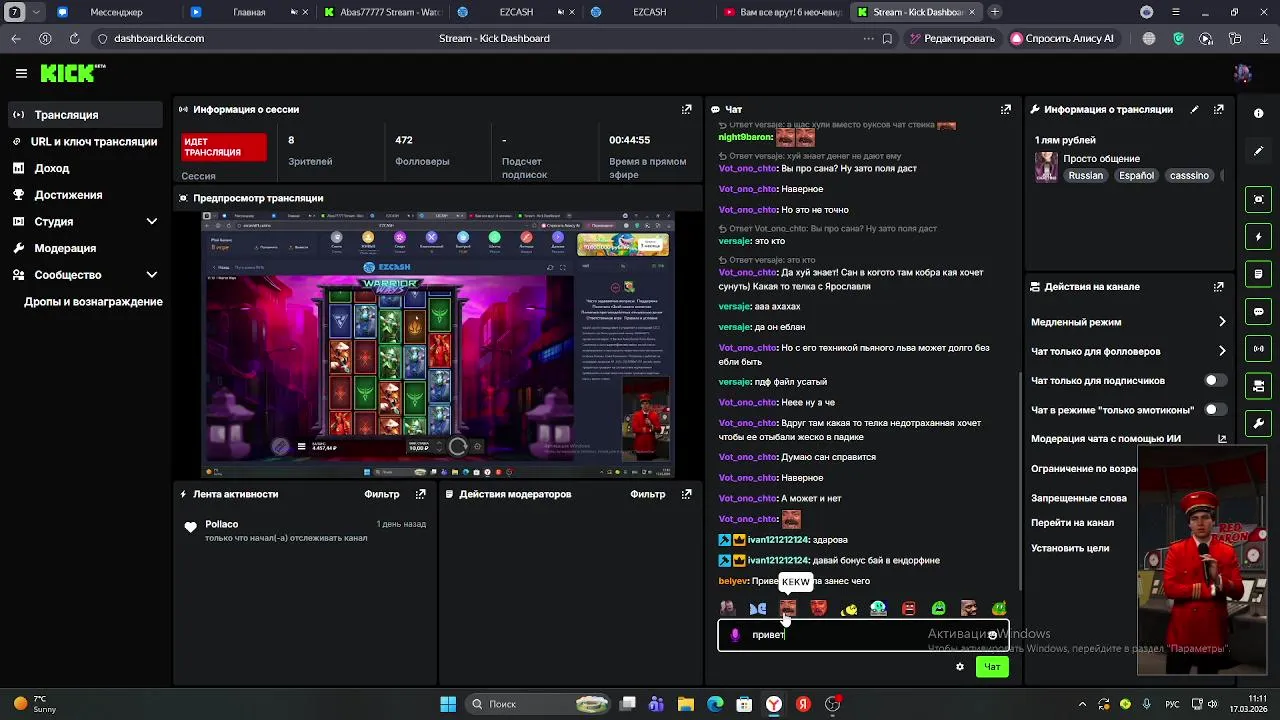Click the chat bubble icon in the right sidebar
The height and width of the screenshot is (720, 1280).
1259,311
